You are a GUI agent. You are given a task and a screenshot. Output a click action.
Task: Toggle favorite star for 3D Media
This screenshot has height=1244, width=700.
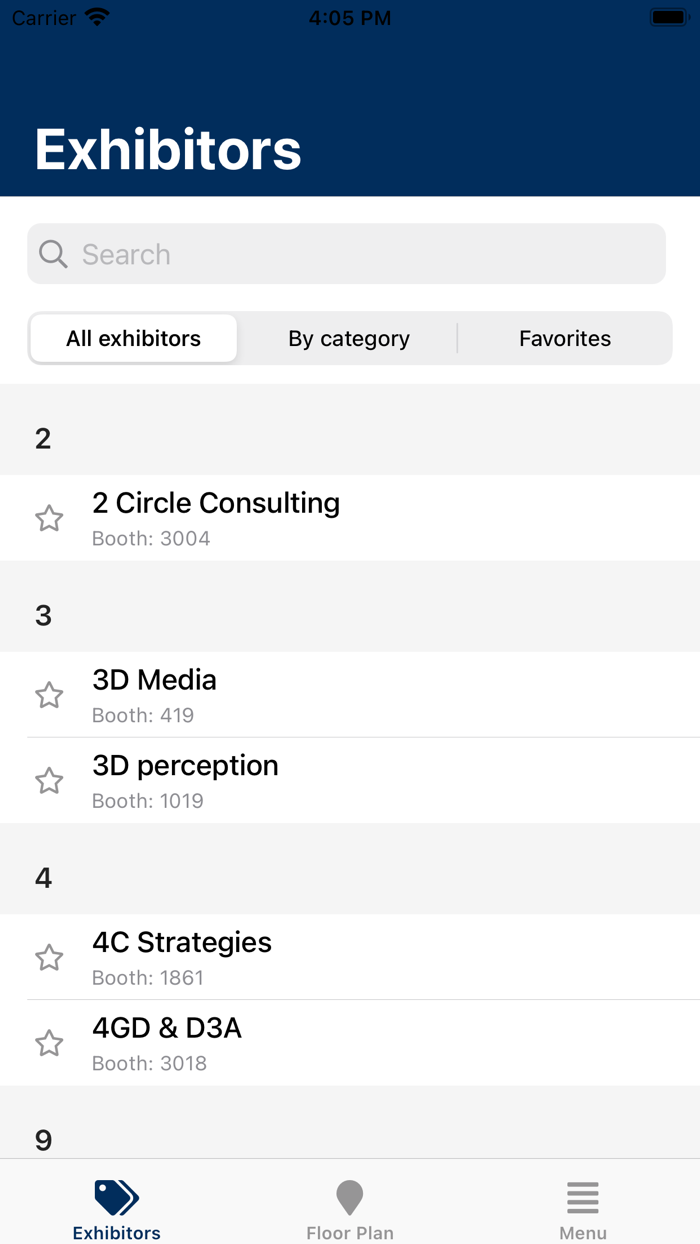49,695
